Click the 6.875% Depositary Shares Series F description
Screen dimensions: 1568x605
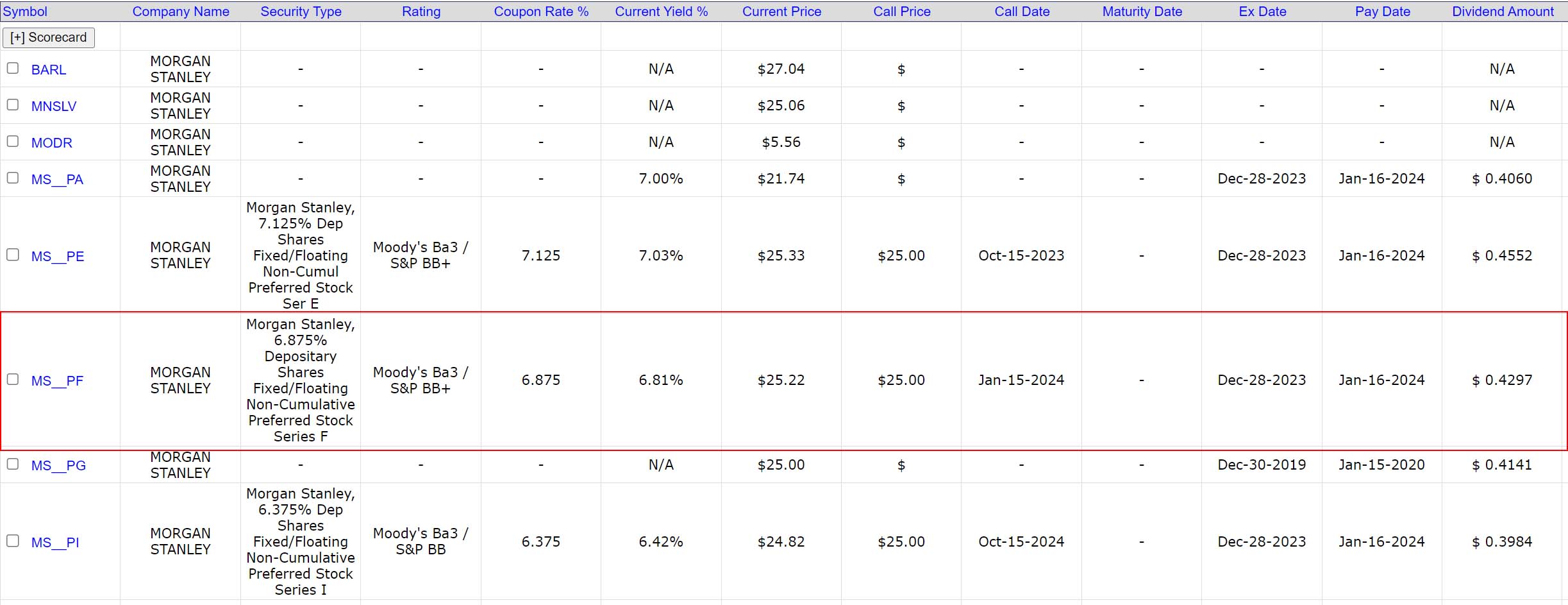(x=301, y=380)
